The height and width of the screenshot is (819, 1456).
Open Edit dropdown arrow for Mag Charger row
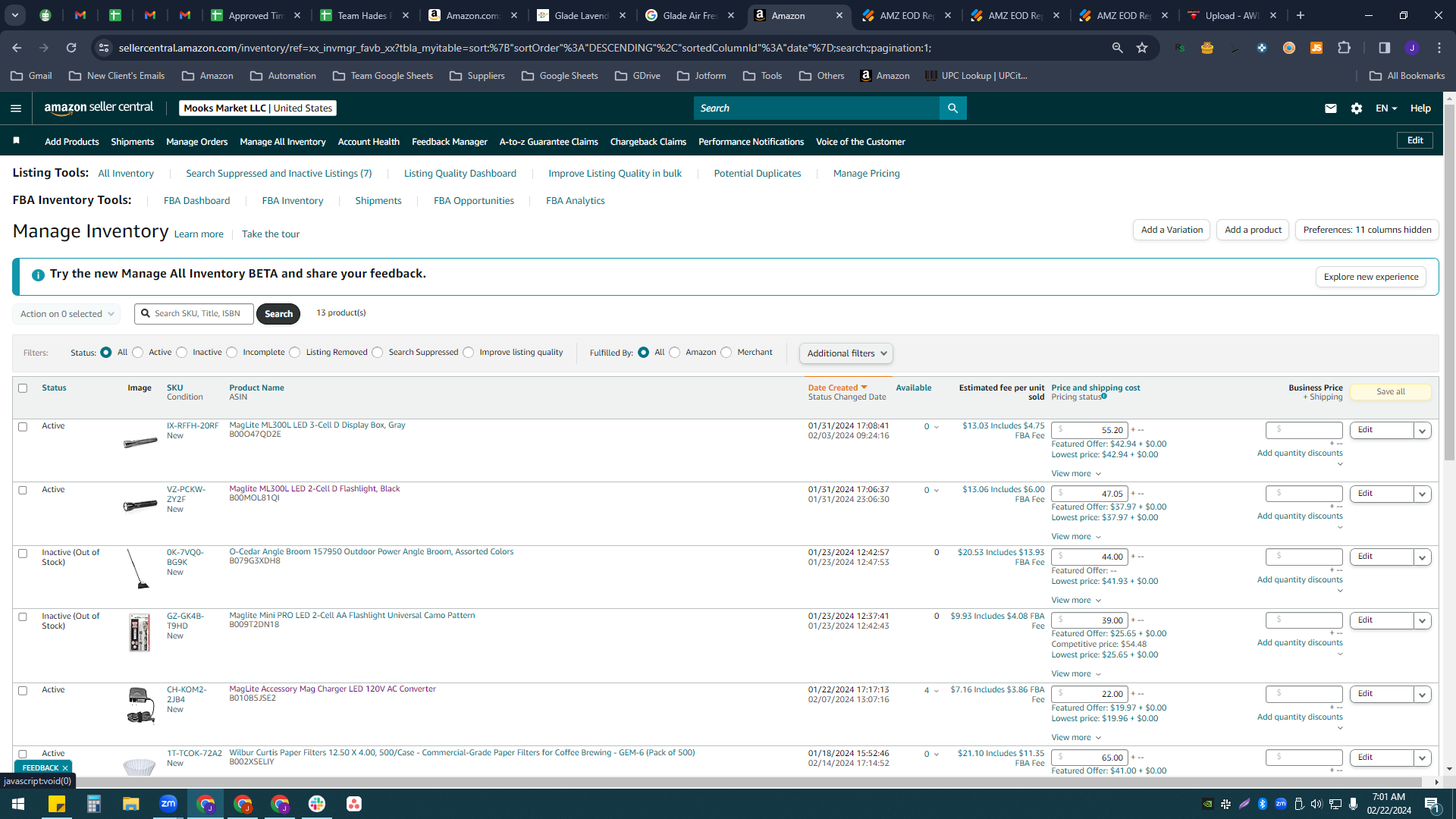(x=1423, y=694)
